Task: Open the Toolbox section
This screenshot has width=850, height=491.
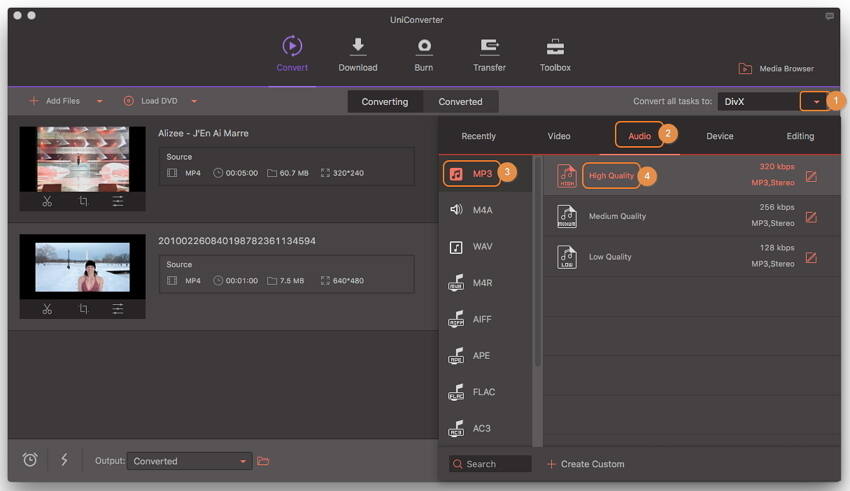Action: (x=555, y=54)
